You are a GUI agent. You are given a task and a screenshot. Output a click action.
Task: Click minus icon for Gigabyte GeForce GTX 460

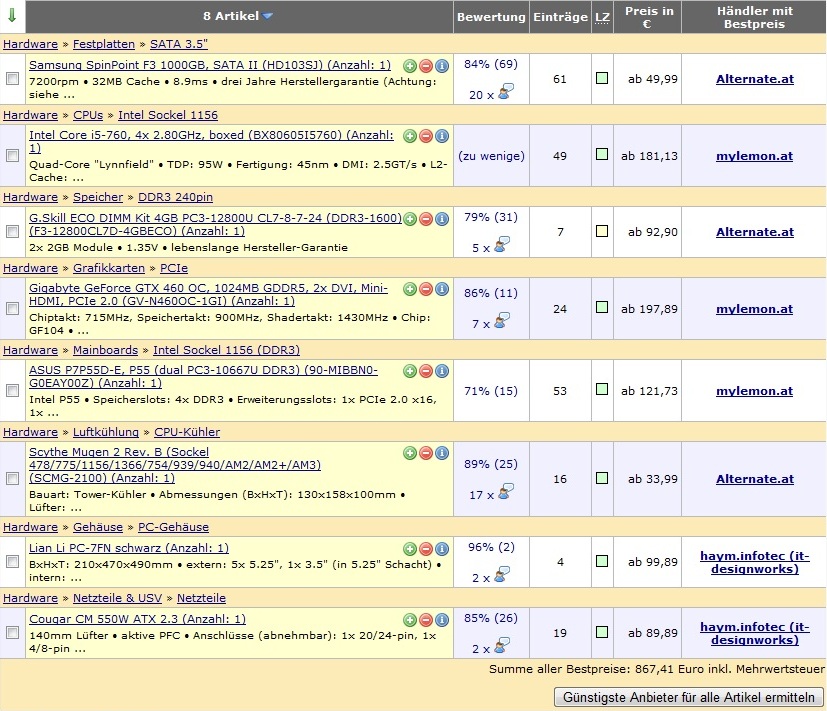click(x=426, y=289)
